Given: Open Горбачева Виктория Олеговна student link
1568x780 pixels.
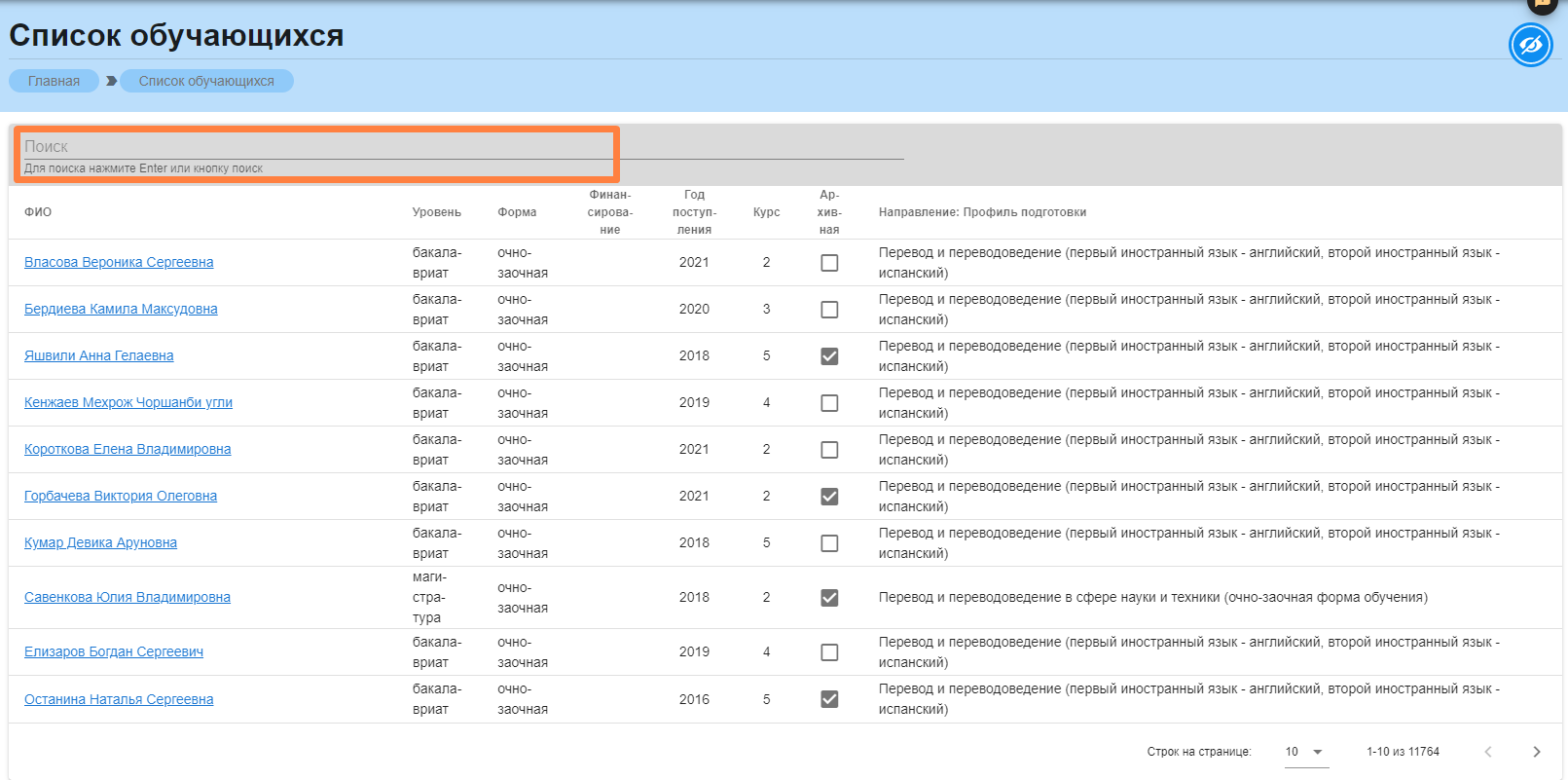Looking at the screenshot, I should pyautogui.click(x=121, y=496).
